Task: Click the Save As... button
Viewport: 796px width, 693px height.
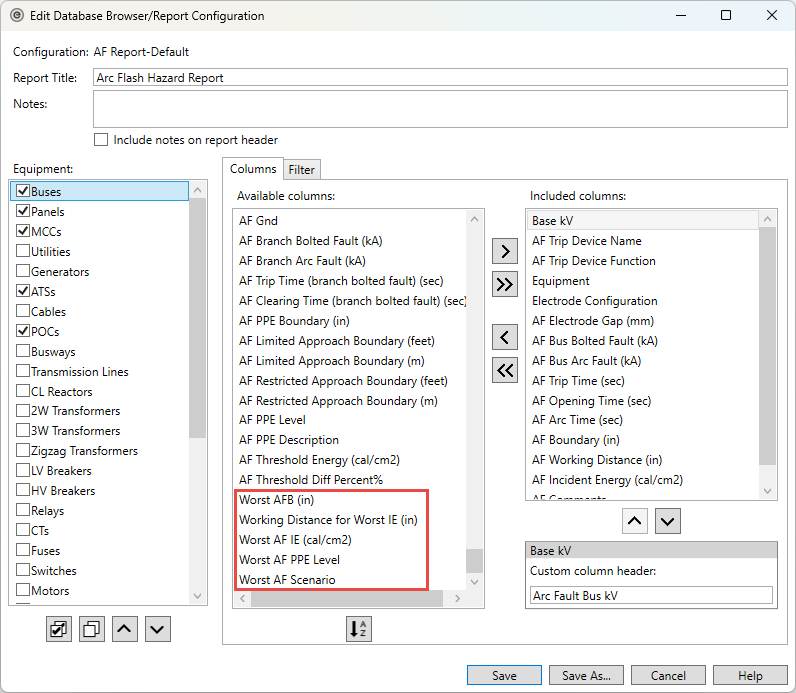Action: tap(586, 676)
